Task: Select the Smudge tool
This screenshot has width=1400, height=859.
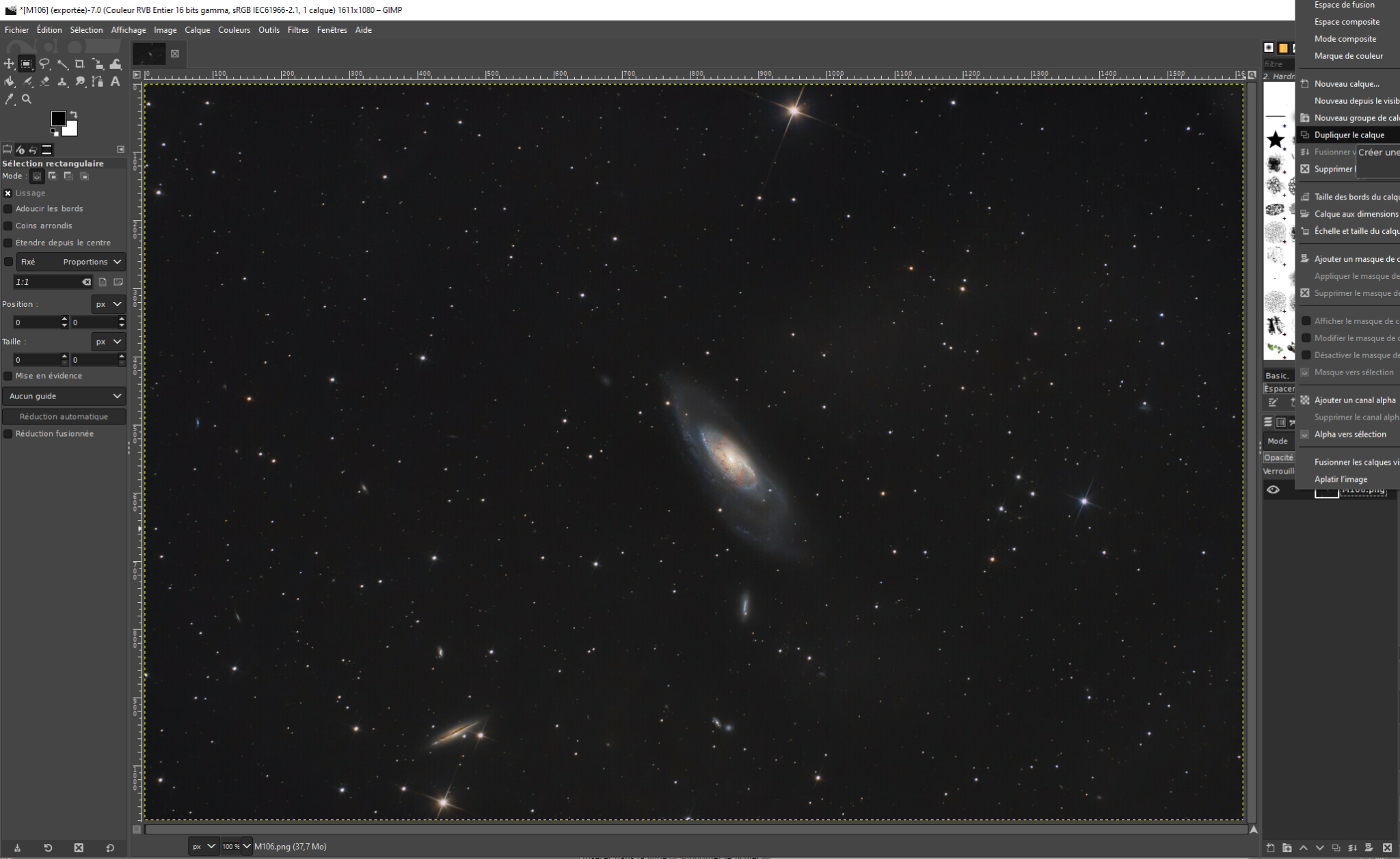Action: point(80,82)
